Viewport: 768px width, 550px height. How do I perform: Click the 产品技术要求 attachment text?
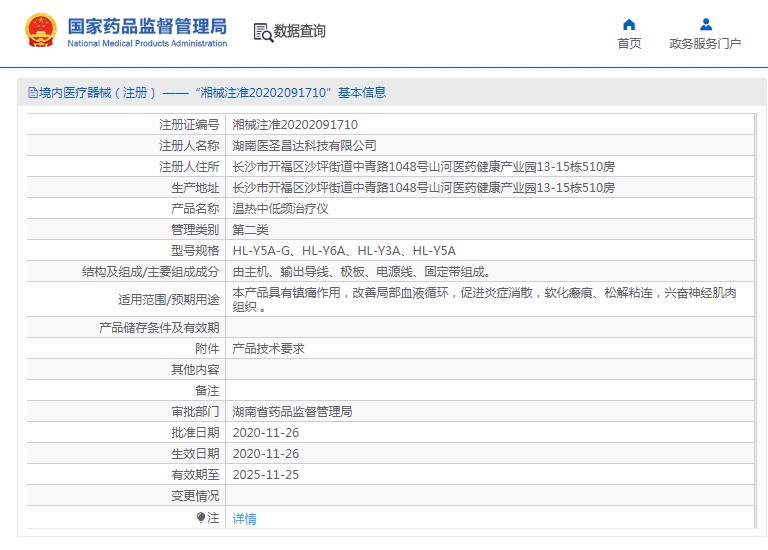click(x=268, y=349)
